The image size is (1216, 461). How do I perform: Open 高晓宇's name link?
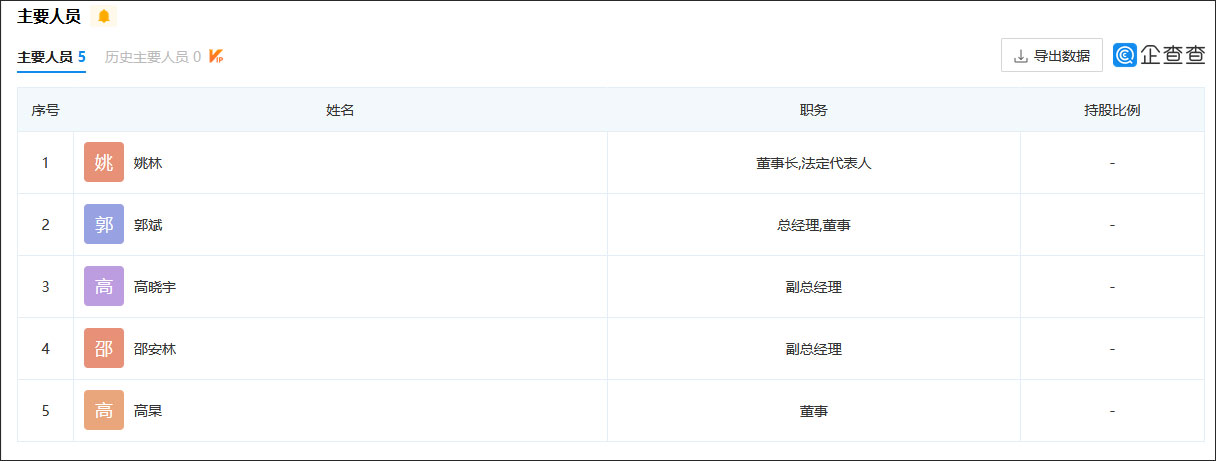click(155, 287)
